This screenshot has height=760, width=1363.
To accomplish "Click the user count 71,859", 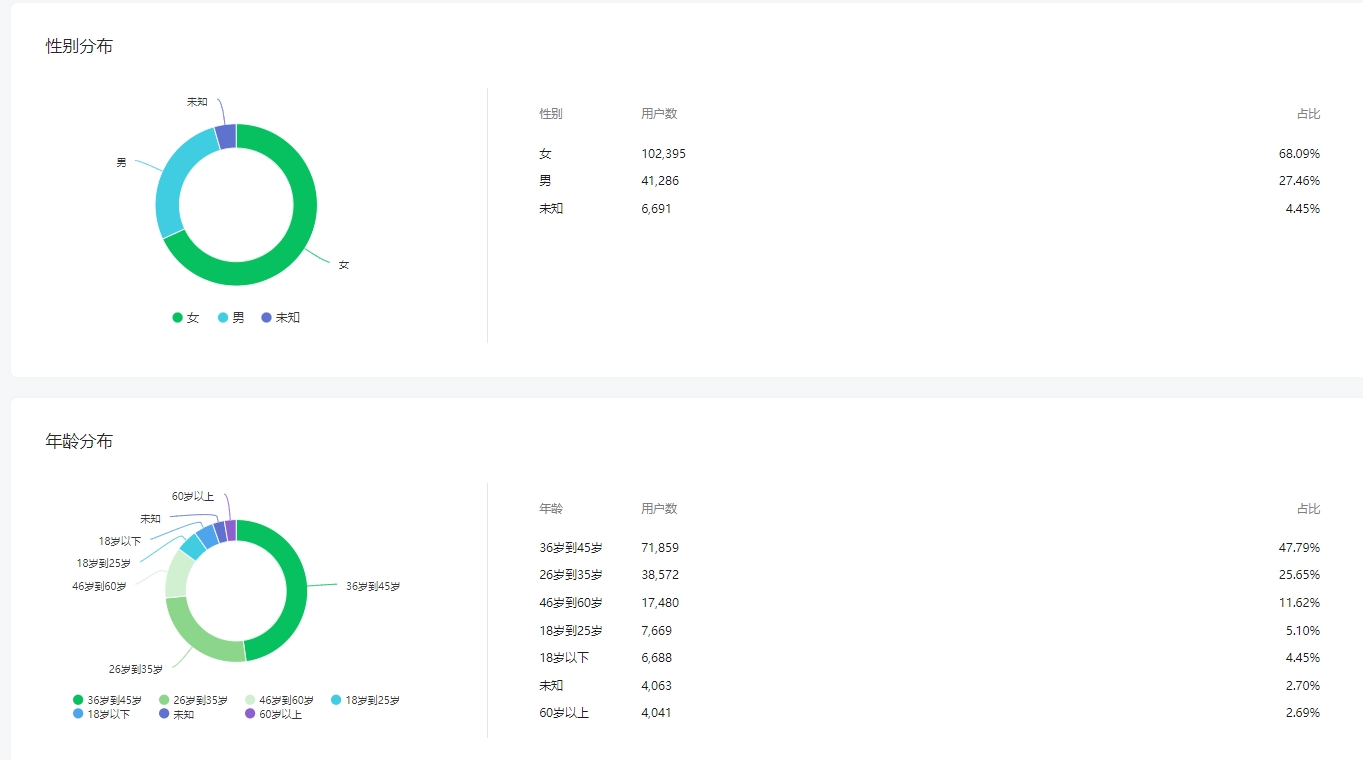I will click(660, 548).
